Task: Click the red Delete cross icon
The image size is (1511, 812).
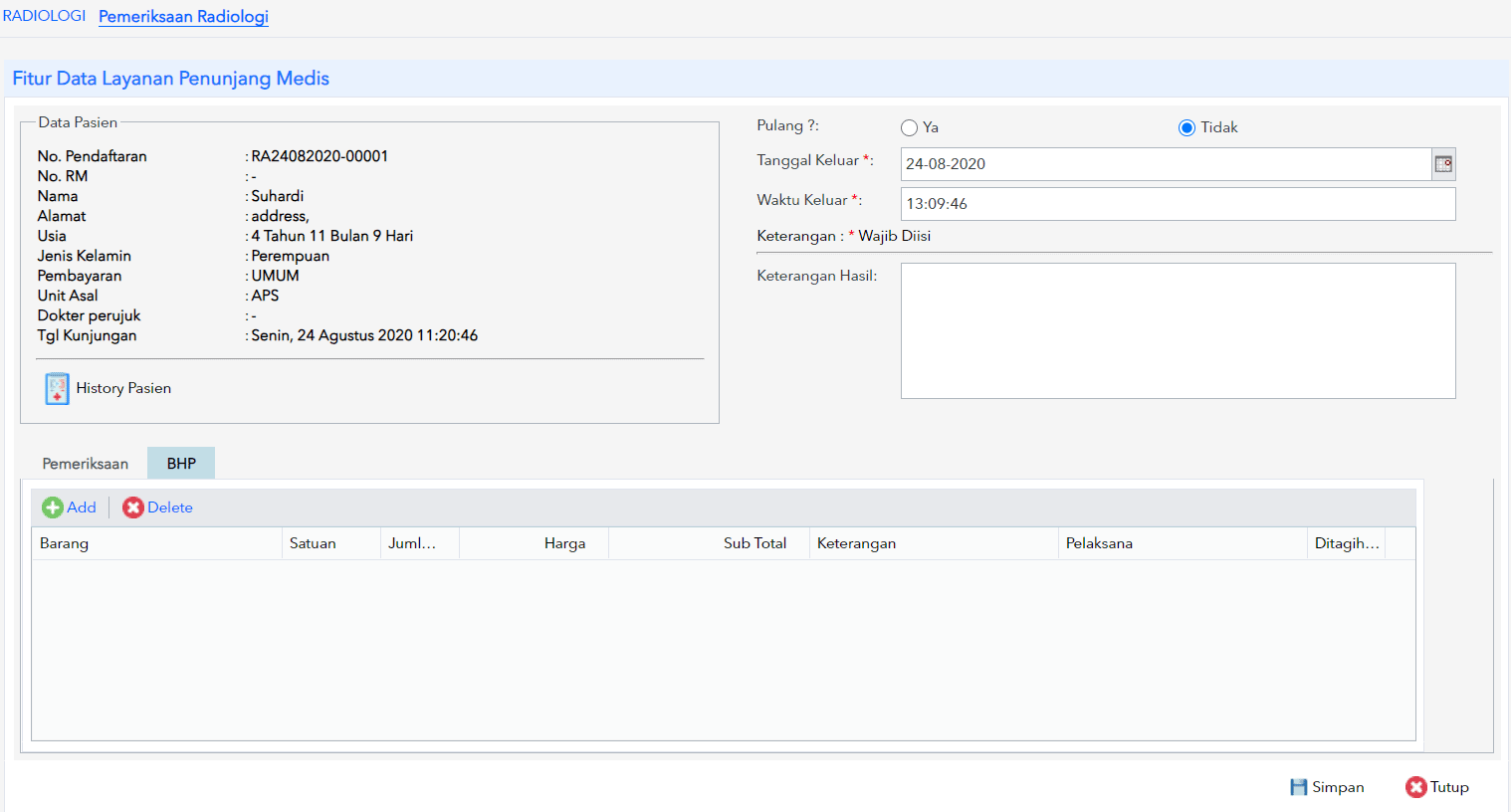Action: 133,507
